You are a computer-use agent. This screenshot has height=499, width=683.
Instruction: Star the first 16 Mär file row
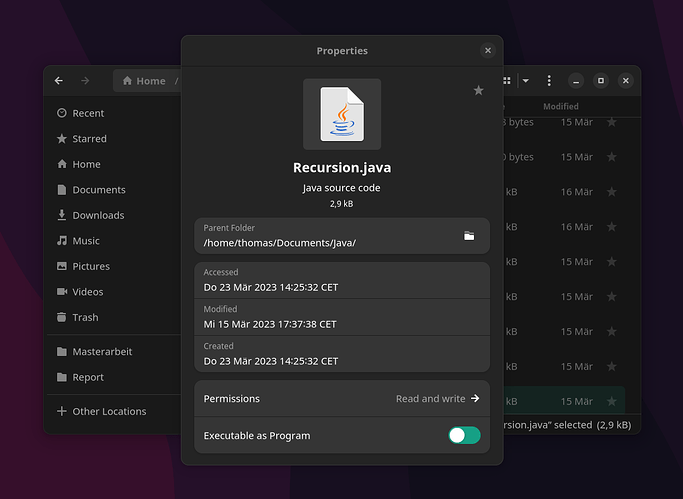612,192
